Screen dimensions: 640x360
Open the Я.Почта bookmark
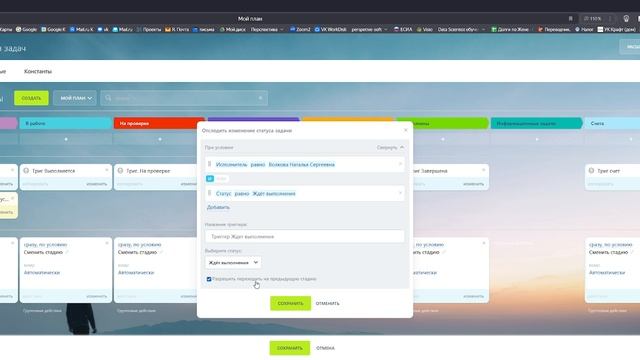pos(177,29)
